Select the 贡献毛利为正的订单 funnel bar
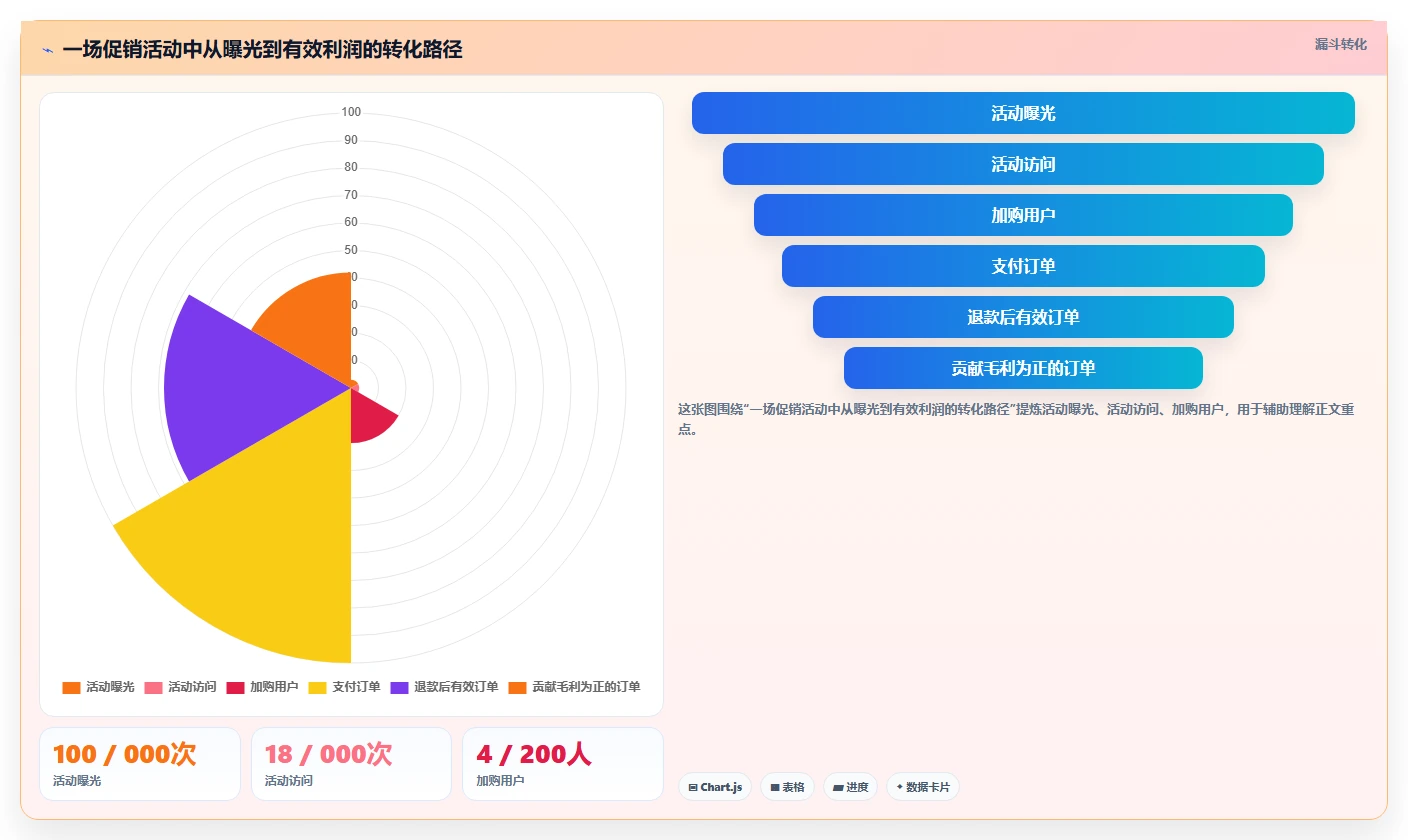The height and width of the screenshot is (840, 1408). [x=1023, y=368]
